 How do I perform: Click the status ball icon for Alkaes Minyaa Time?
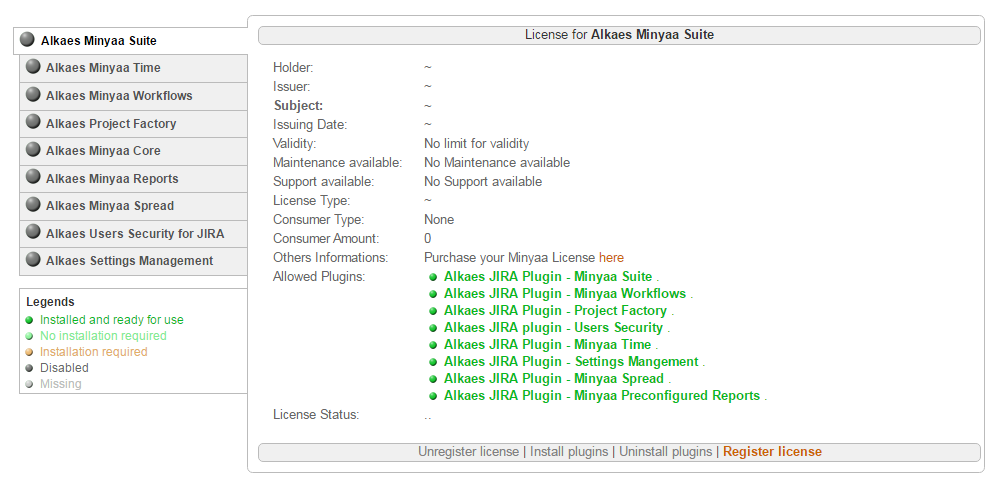(x=33, y=67)
